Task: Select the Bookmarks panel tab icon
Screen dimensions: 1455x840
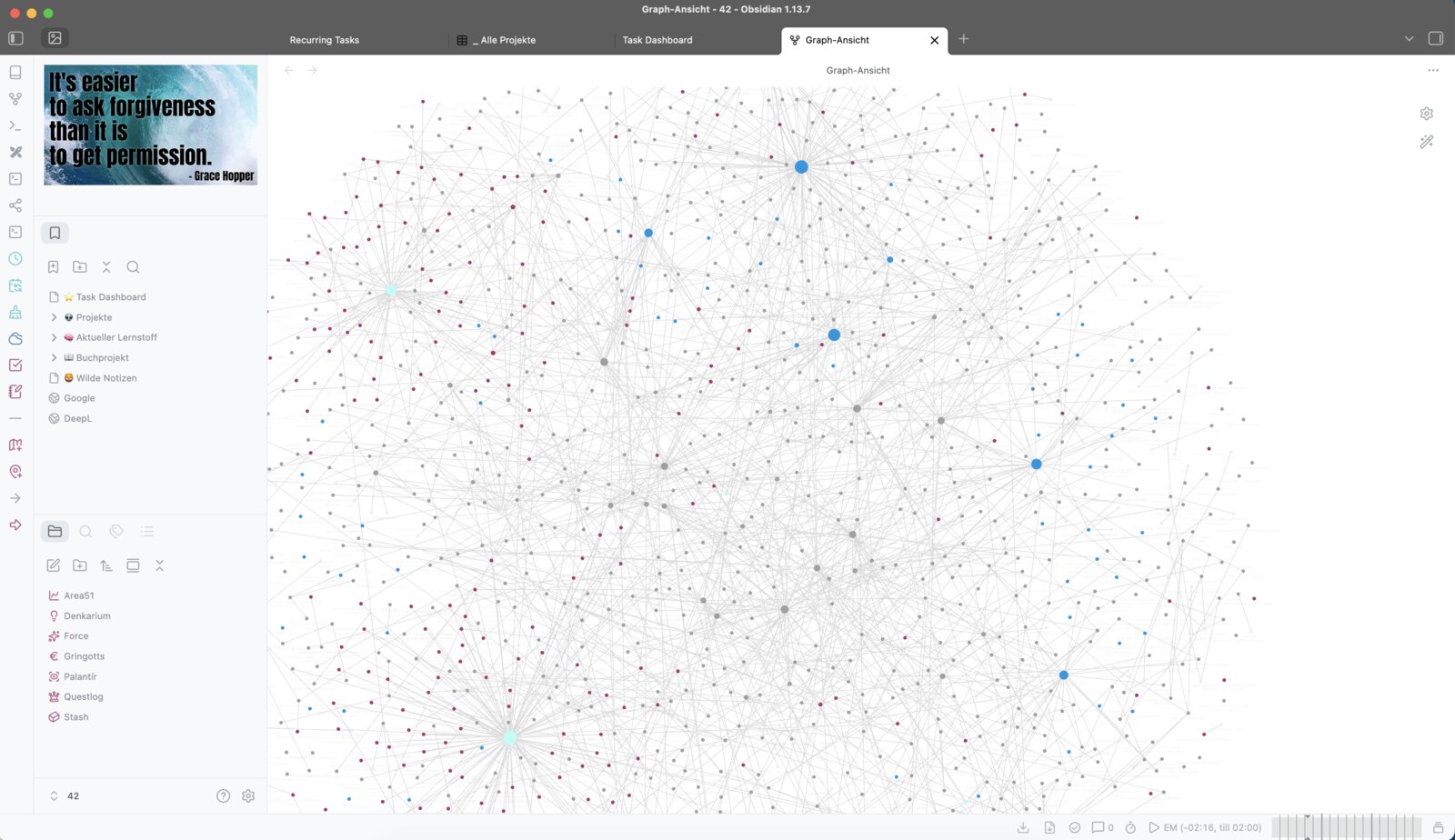Action: pos(55,233)
